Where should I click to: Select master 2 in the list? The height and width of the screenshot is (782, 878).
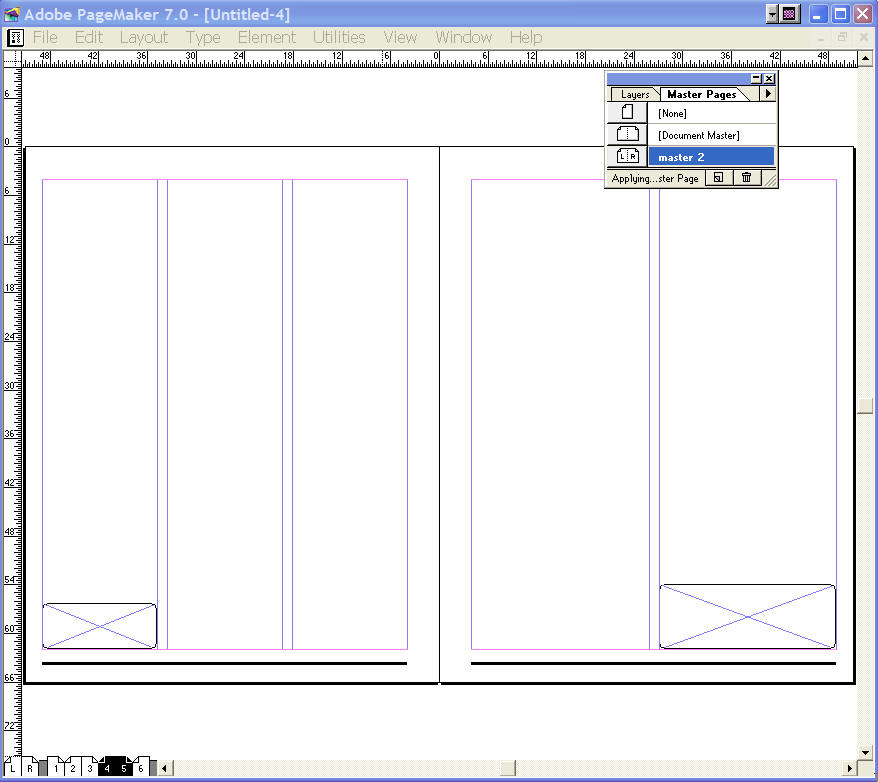click(x=711, y=157)
